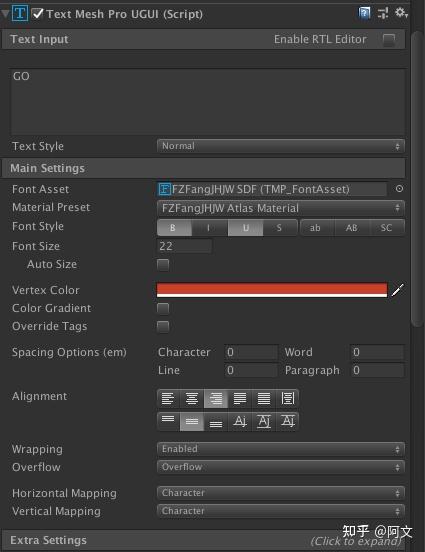Select top vertical alignment
Image resolution: width=425 pixels, height=552 pixels.
click(x=168, y=421)
